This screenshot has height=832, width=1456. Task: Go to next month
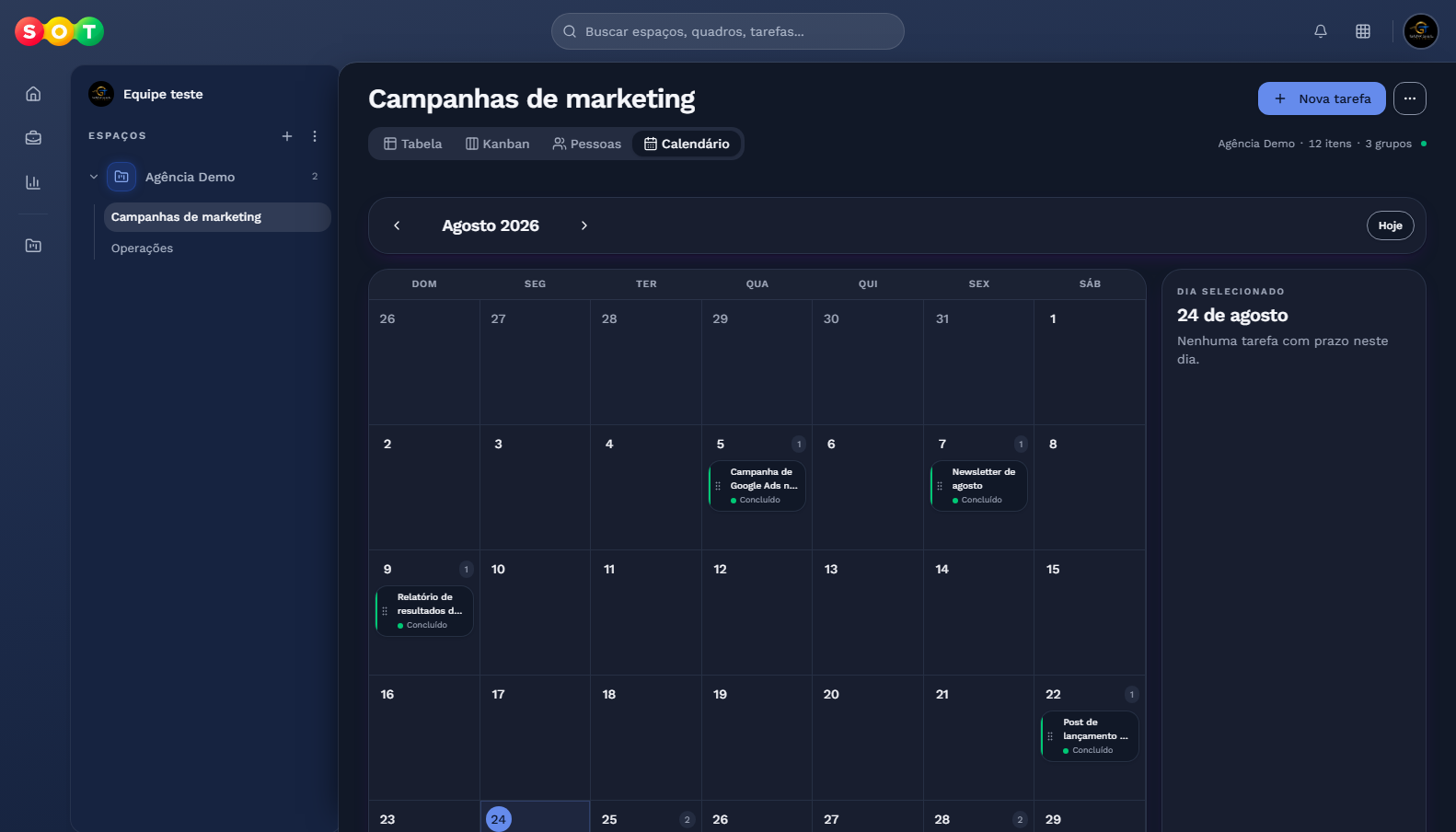[x=584, y=225]
